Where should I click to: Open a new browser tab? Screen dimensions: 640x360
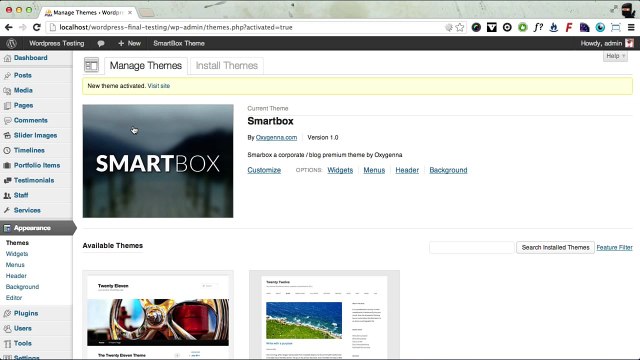[x=146, y=13]
